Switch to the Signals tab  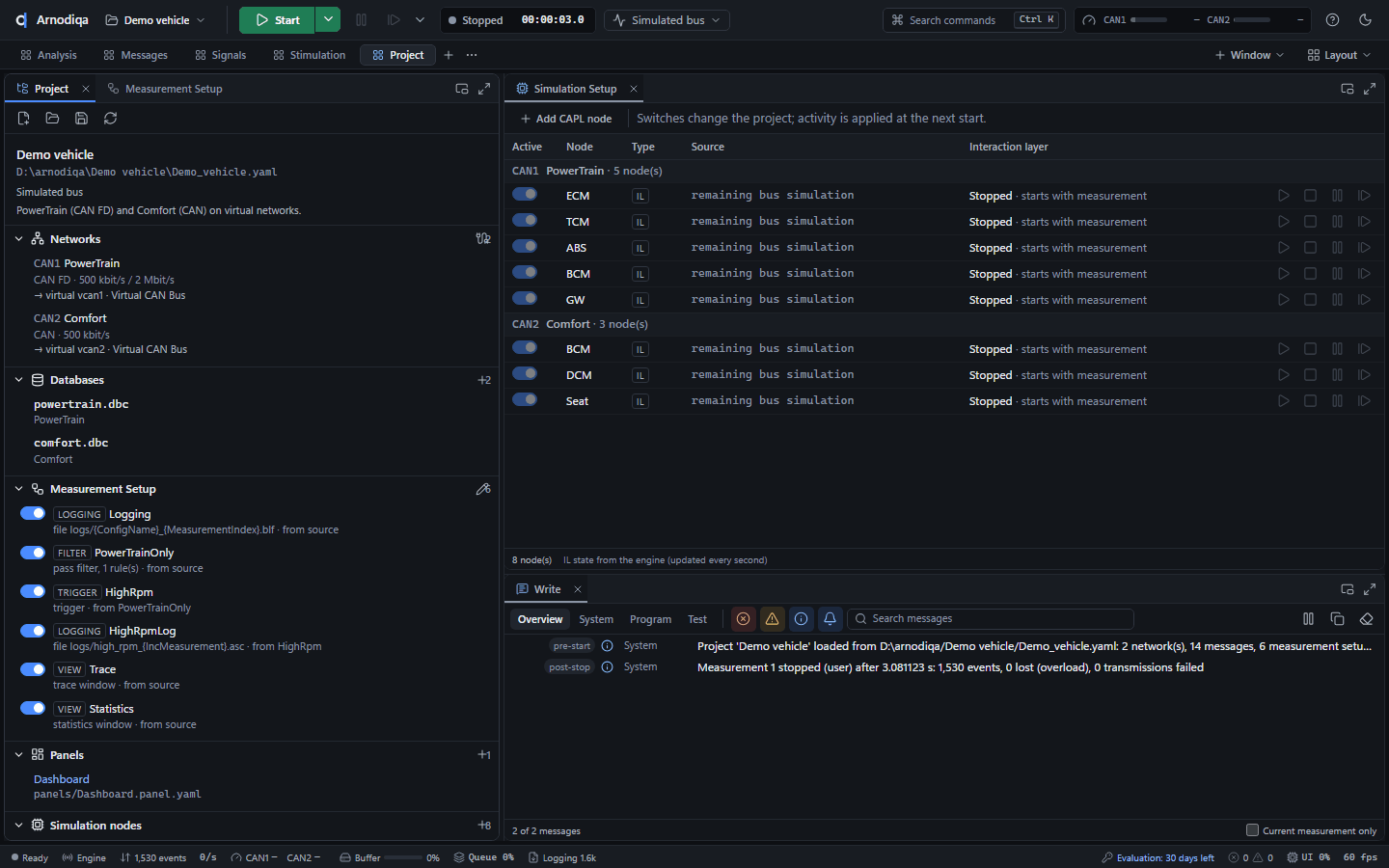coord(221,55)
